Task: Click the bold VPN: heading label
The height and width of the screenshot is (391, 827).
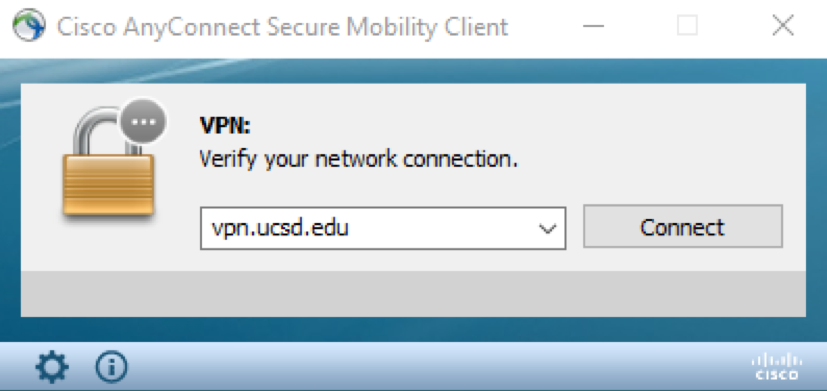Action: click(x=225, y=126)
